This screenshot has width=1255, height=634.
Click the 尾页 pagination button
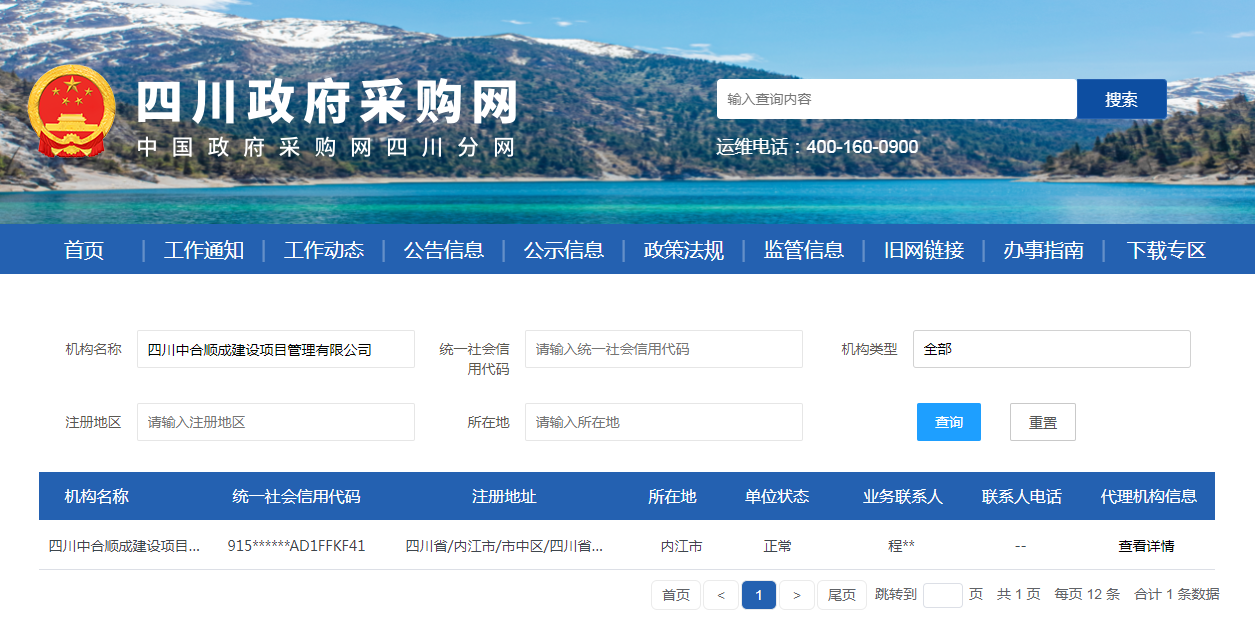(842, 595)
